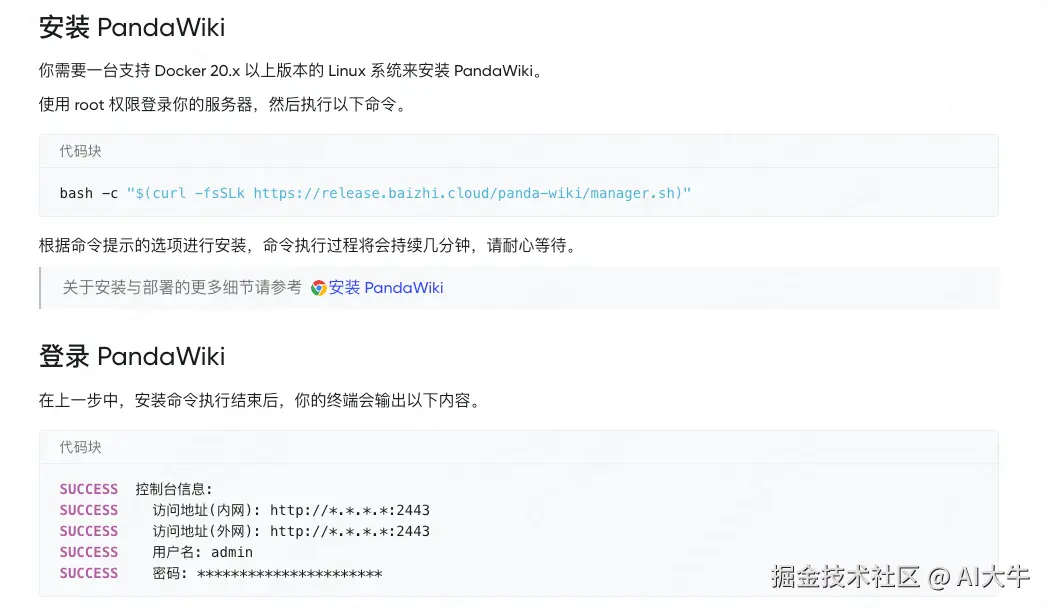Click the line '使用 root 权限登录你的服务器'
Viewport: 1049px width, 609px height.
(224, 104)
